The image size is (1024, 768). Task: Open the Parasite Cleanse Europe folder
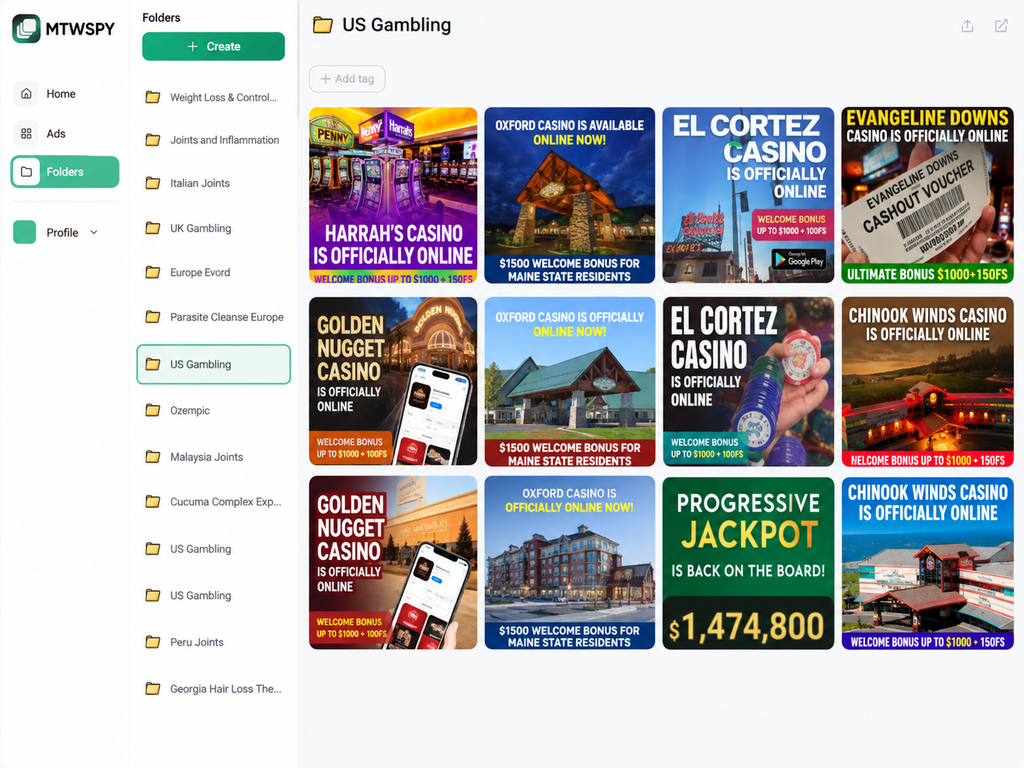click(214, 317)
